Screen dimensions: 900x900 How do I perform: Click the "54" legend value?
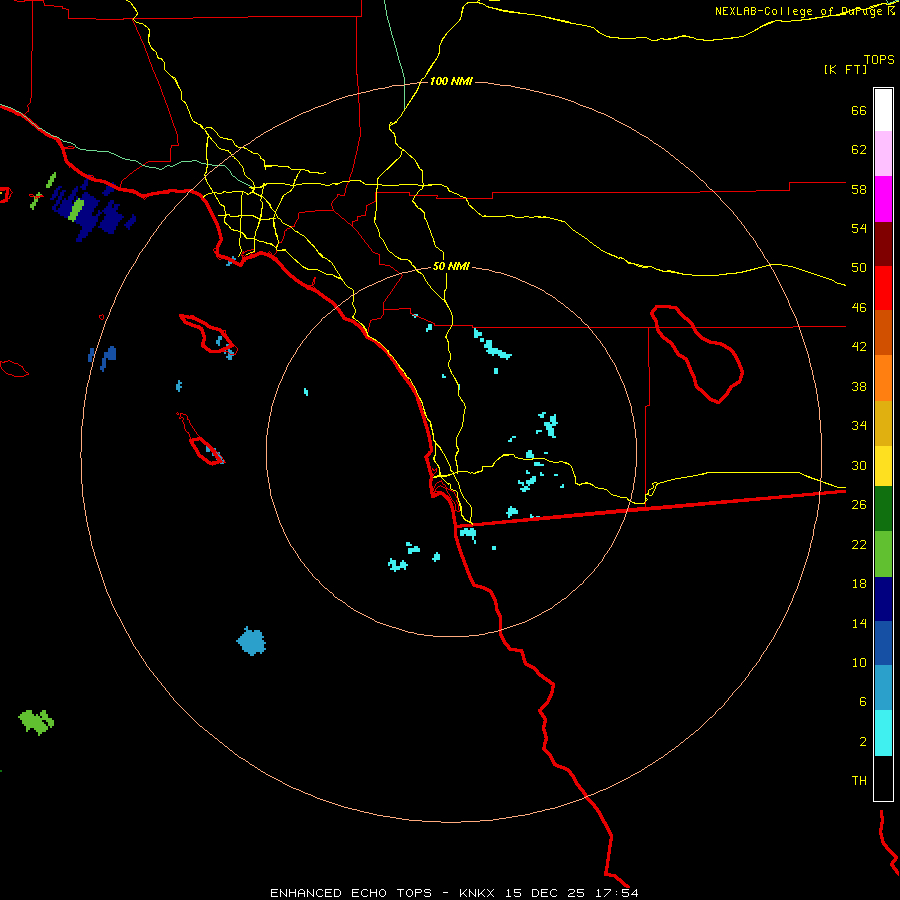(859, 228)
